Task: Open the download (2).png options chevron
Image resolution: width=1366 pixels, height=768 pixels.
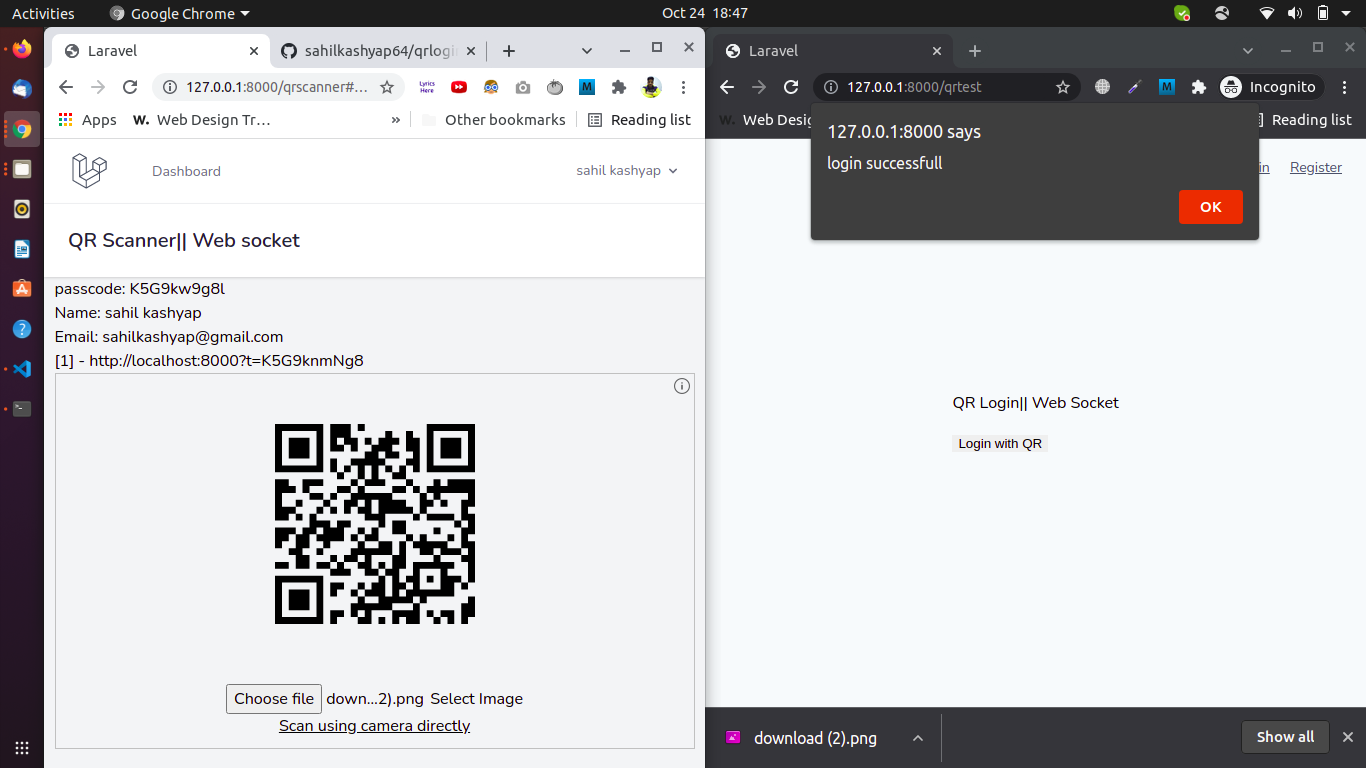Action: click(917, 738)
